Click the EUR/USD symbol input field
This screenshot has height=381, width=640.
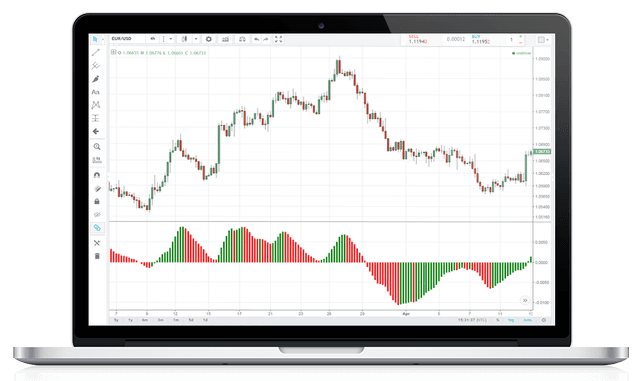[127, 39]
